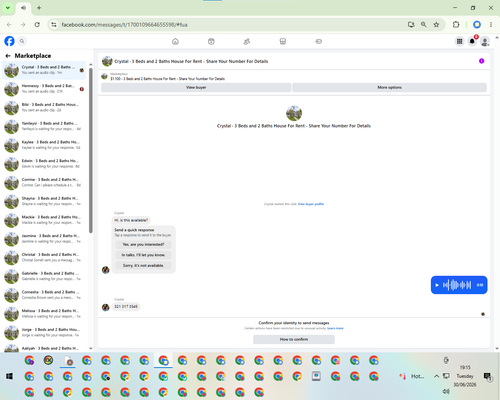The image size is (500, 400).
Task: Open Kaylee conversation in list
Action: click(44, 145)
